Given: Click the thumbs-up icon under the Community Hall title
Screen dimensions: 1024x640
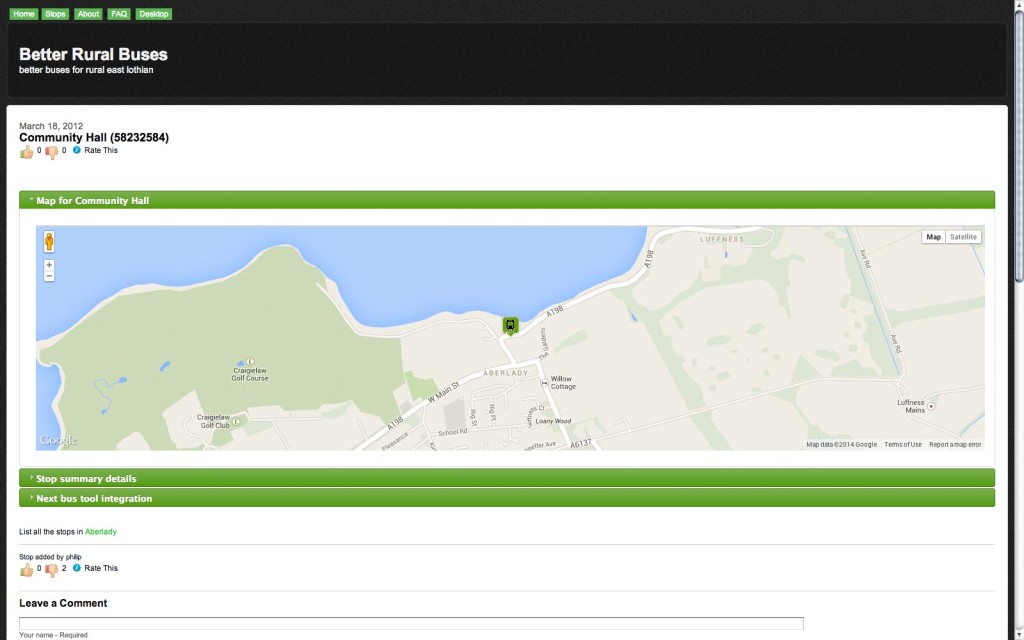Looking at the screenshot, I should (26, 152).
